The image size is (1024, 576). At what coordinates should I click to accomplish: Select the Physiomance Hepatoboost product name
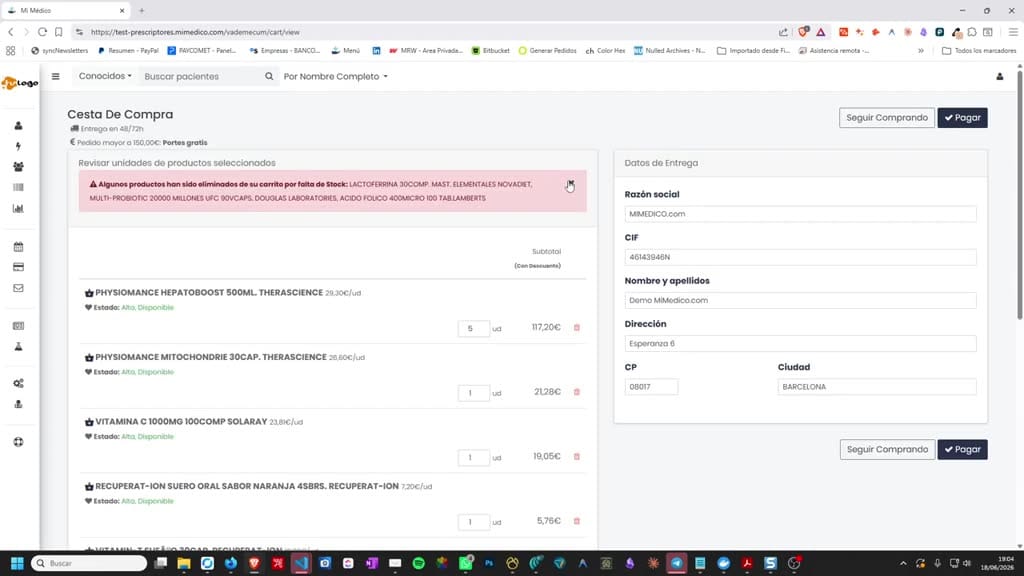(209, 293)
